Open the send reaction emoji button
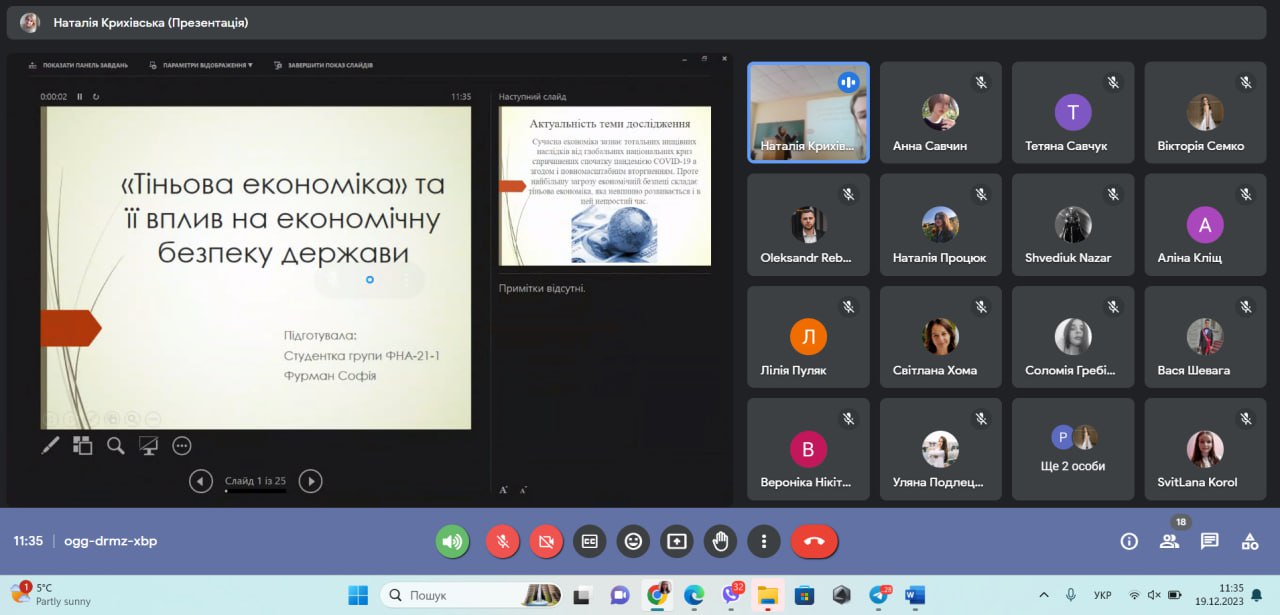The image size is (1280, 615). pyautogui.click(x=633, y=541)
